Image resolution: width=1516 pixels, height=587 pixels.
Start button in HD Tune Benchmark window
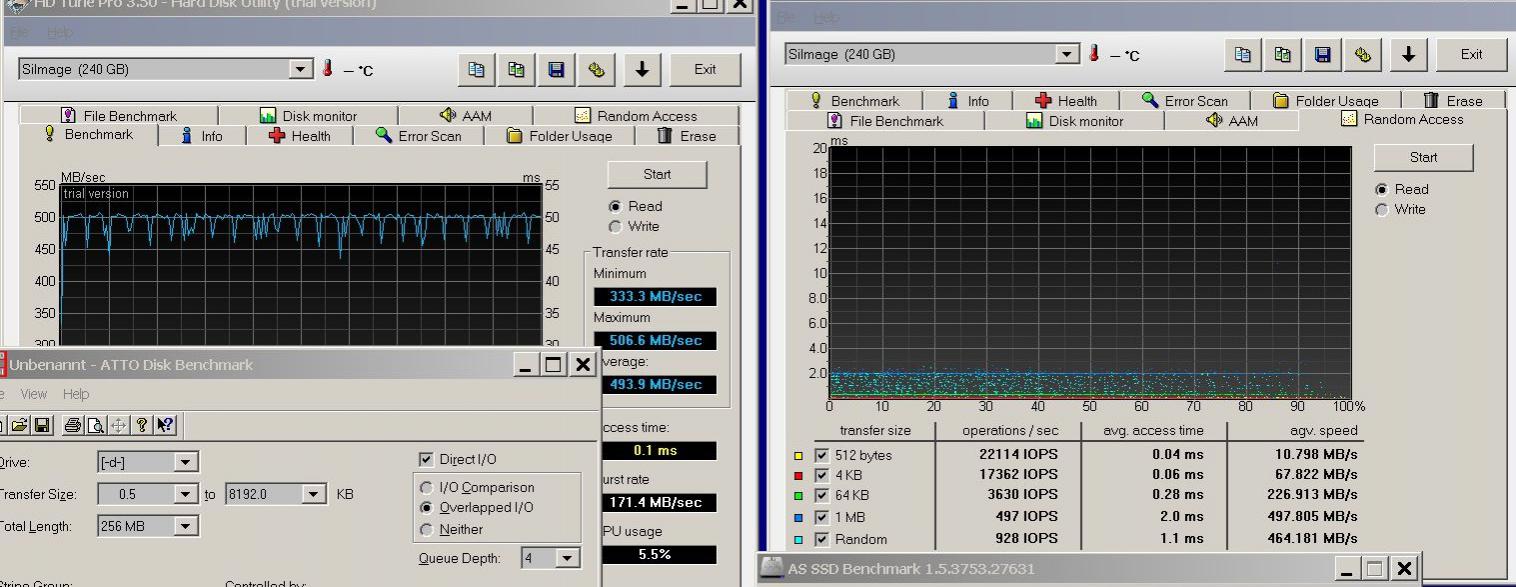[657, 174]
